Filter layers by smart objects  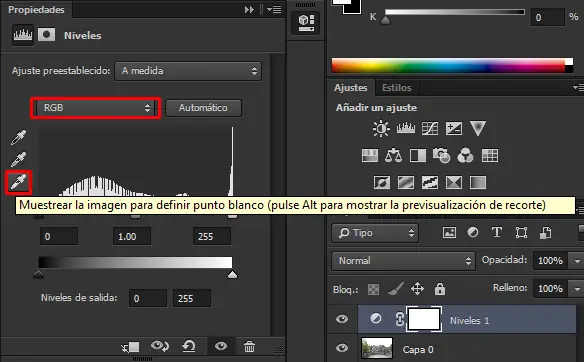pos(546,233)
